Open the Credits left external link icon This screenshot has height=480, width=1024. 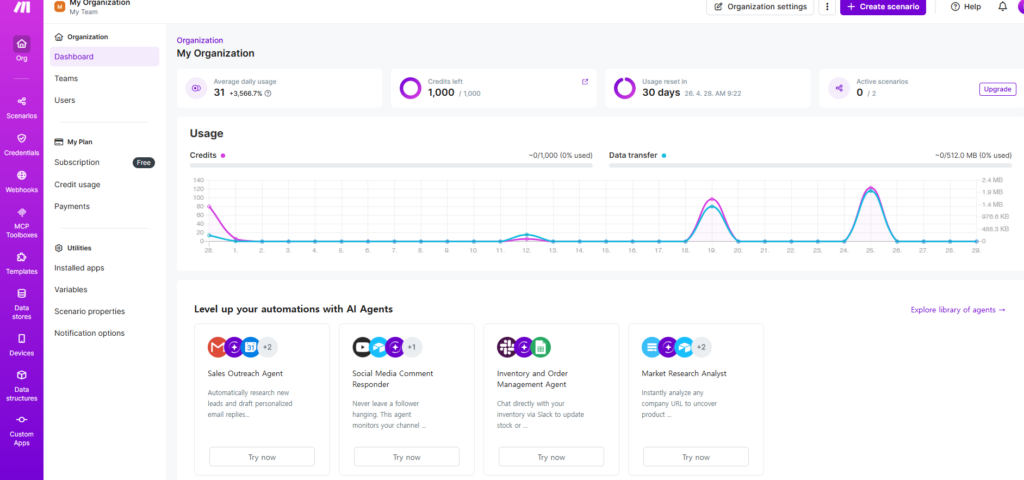click(585, 82)
